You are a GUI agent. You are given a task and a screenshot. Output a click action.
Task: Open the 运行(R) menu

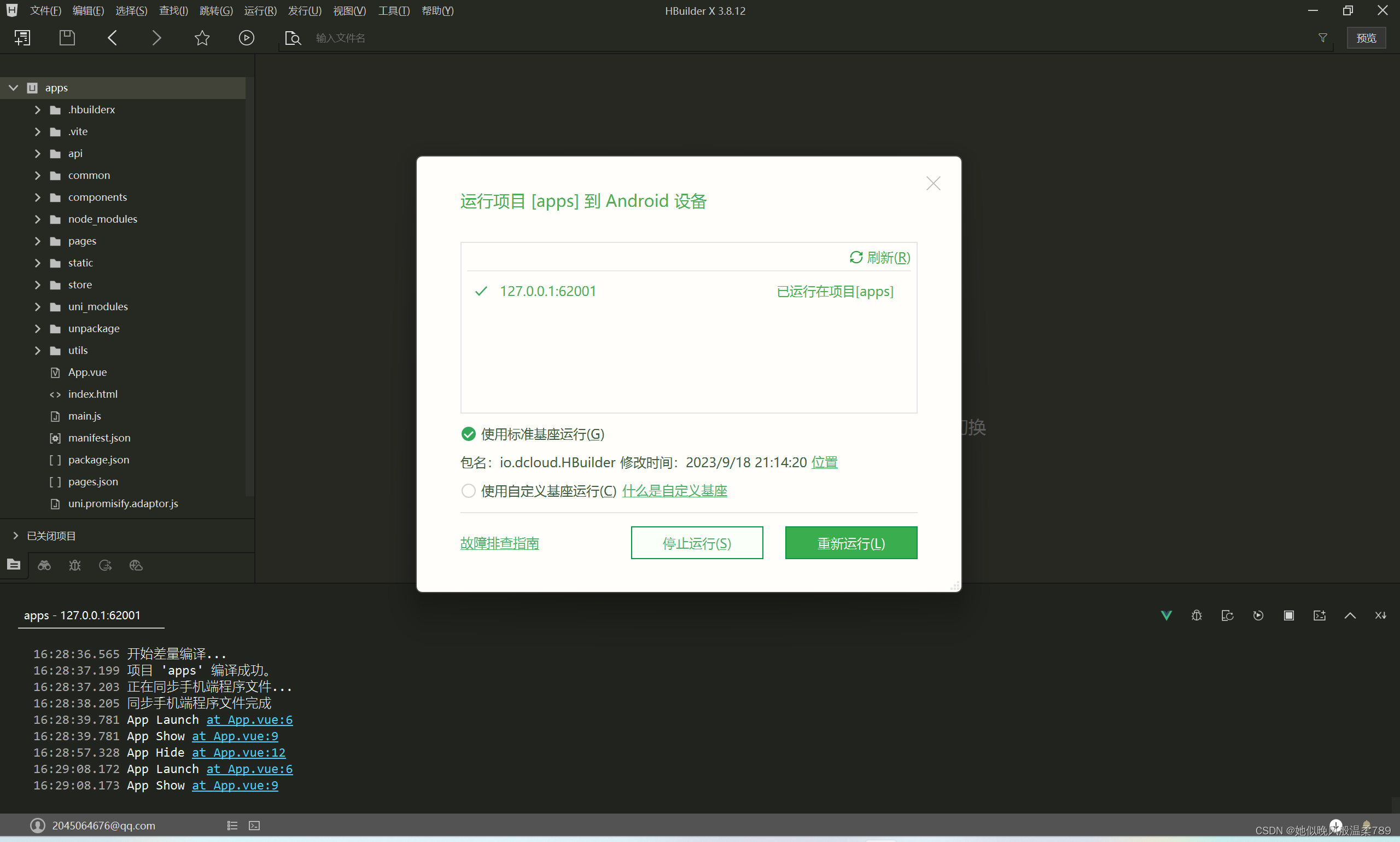coord(260,11)
